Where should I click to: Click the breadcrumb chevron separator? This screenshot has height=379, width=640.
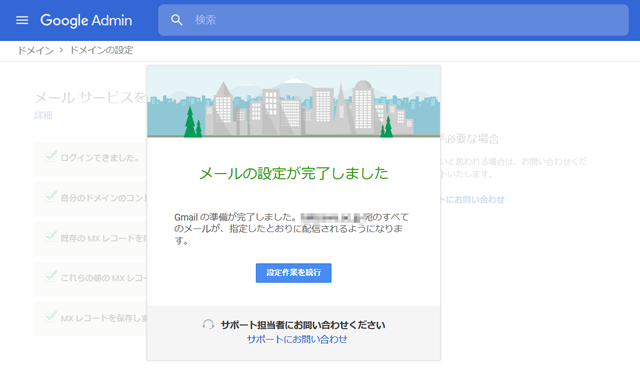tap(62, 50)
